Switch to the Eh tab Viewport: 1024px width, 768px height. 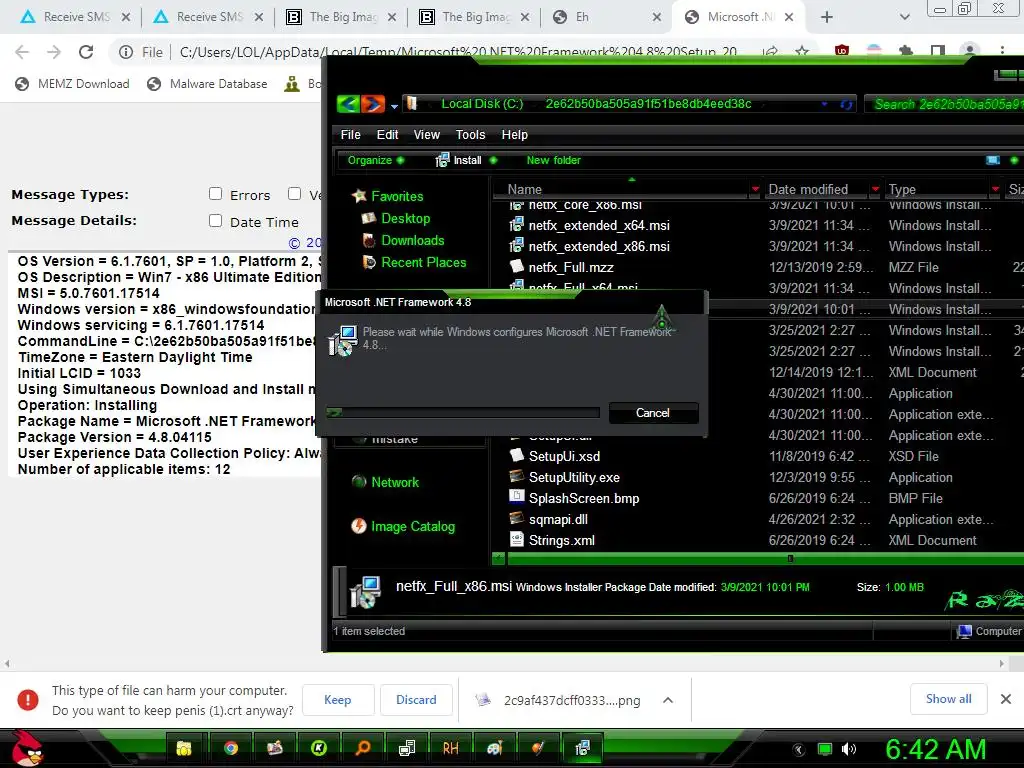[607, 17]
